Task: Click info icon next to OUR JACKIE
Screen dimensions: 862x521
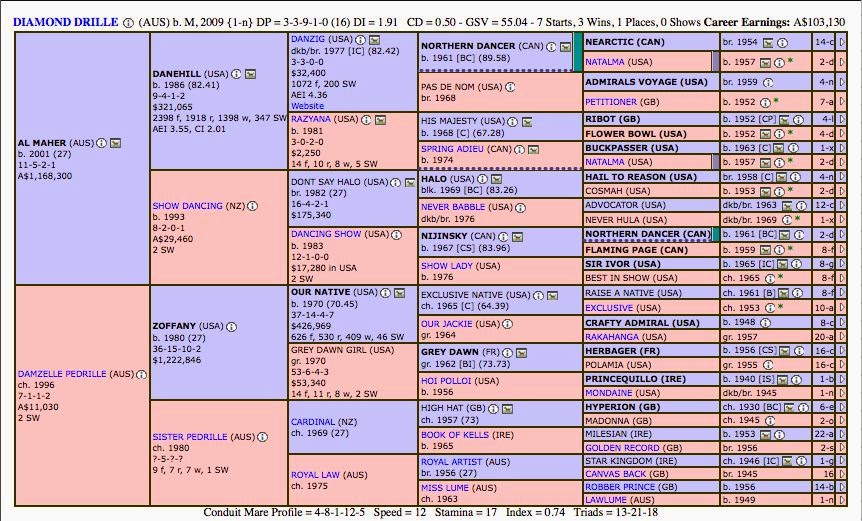Action: [507, 324]
